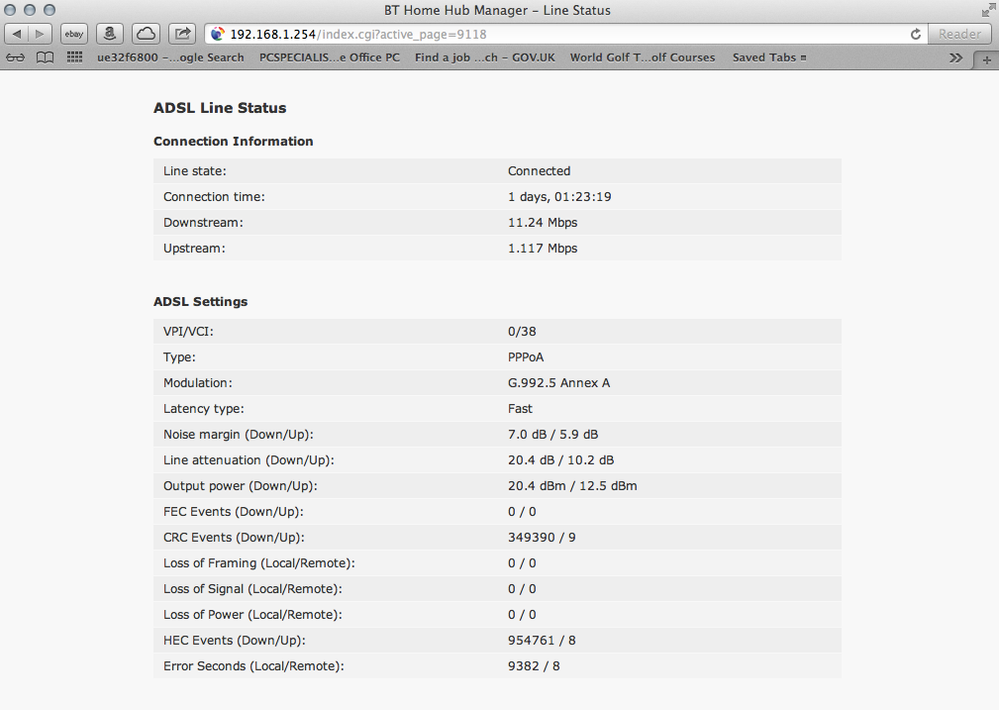Click the Connection time label

click(214, 197)
